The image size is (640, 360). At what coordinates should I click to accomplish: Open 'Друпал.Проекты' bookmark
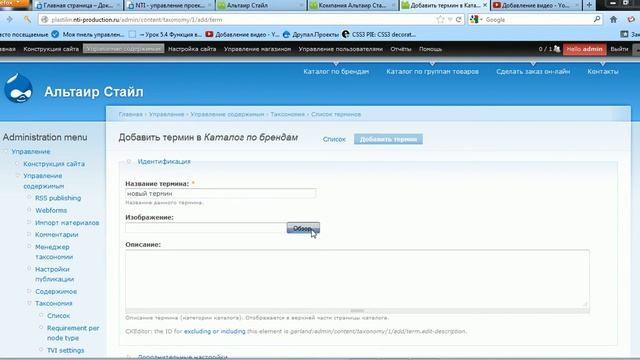[311, 35]
